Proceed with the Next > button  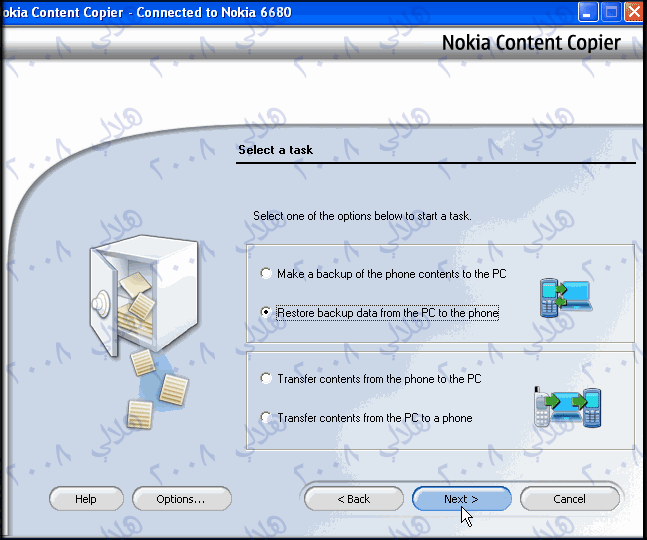pos(462,499)
